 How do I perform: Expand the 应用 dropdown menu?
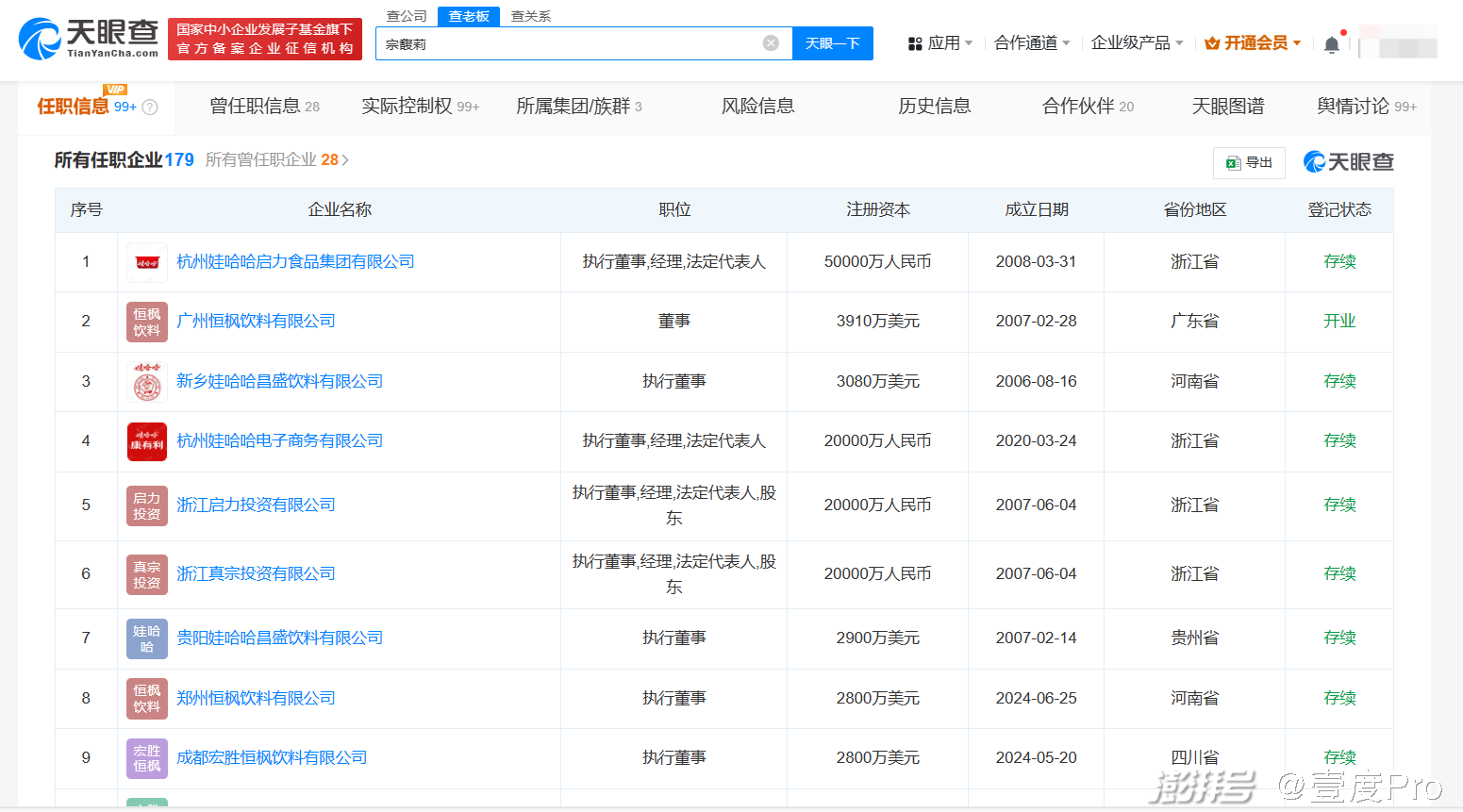pos(939,43)
